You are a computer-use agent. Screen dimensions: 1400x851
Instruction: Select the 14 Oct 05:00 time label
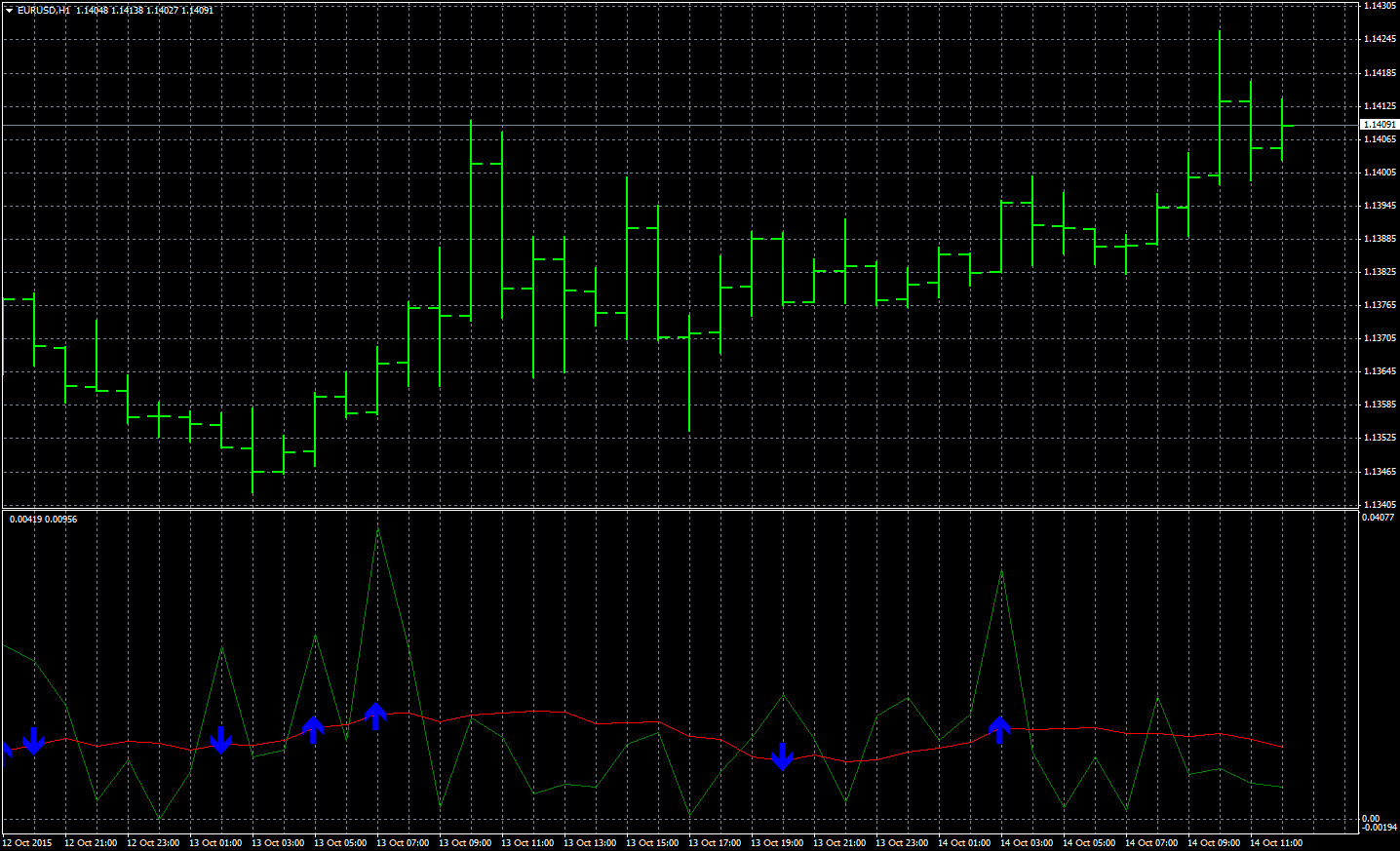1089,843
